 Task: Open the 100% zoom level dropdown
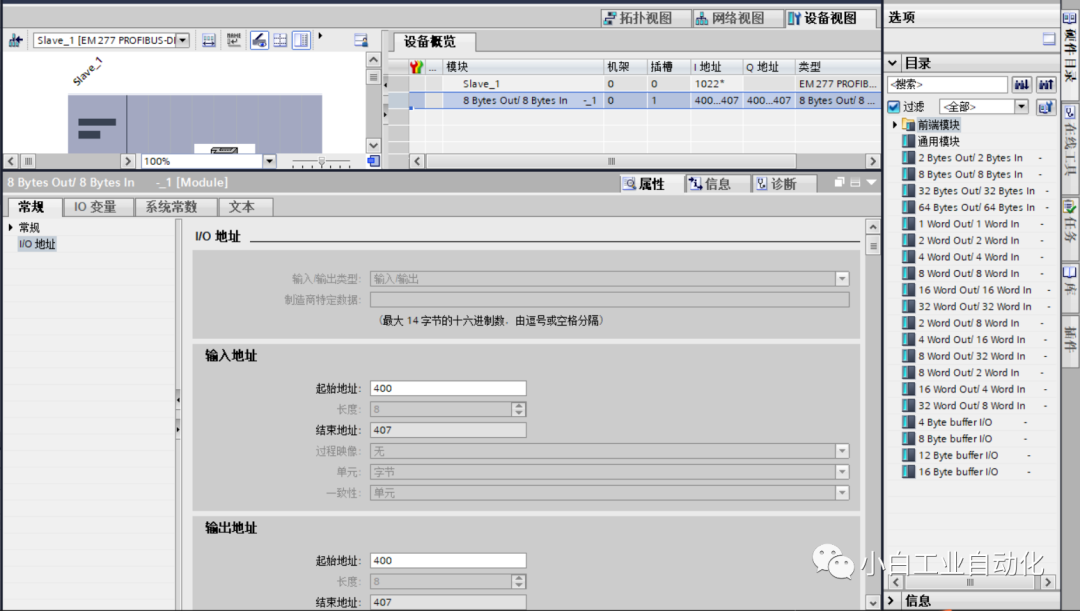[x=269, y=161]
